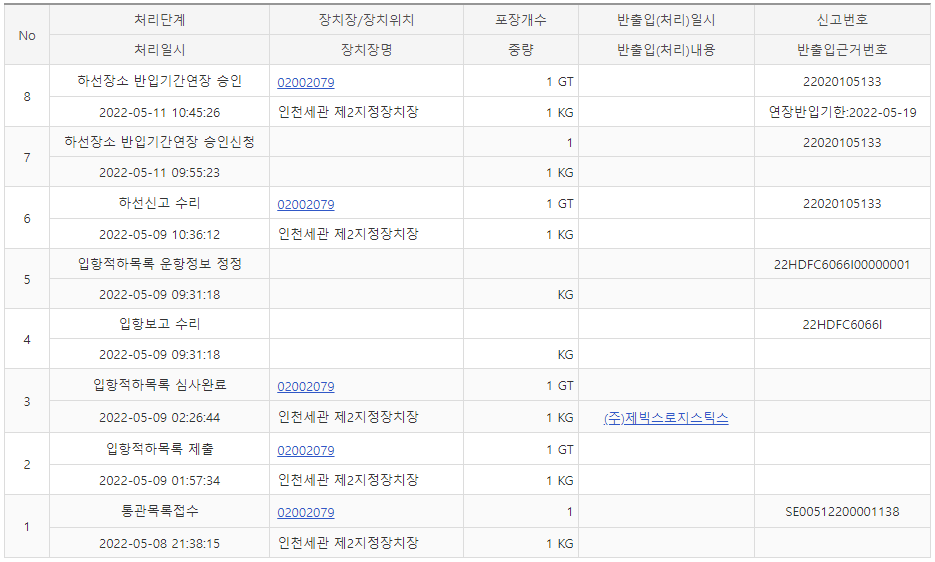Click the '장치장명' column header
Viewport: 935px width, 562px height.
pyautogui.click(x=366, y=50)
